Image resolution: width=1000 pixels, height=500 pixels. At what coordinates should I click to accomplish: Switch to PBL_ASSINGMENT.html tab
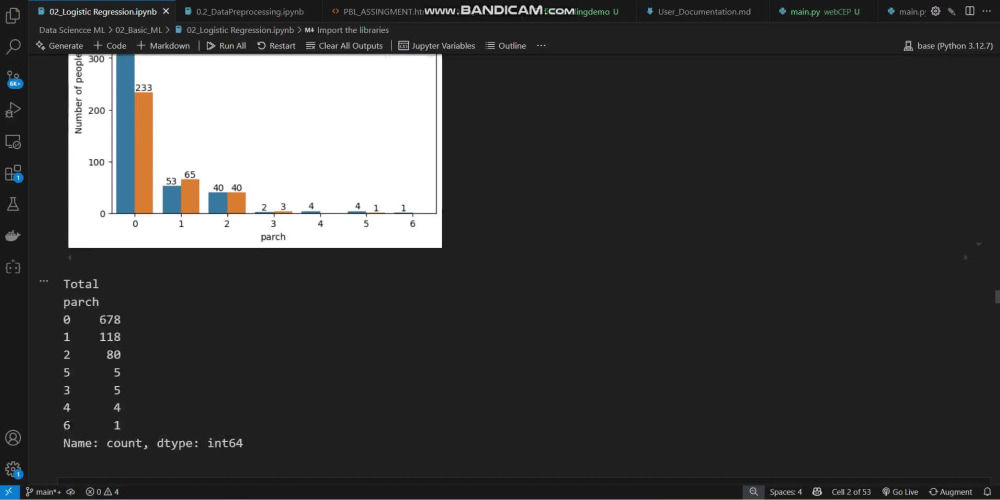click(380, 11)
